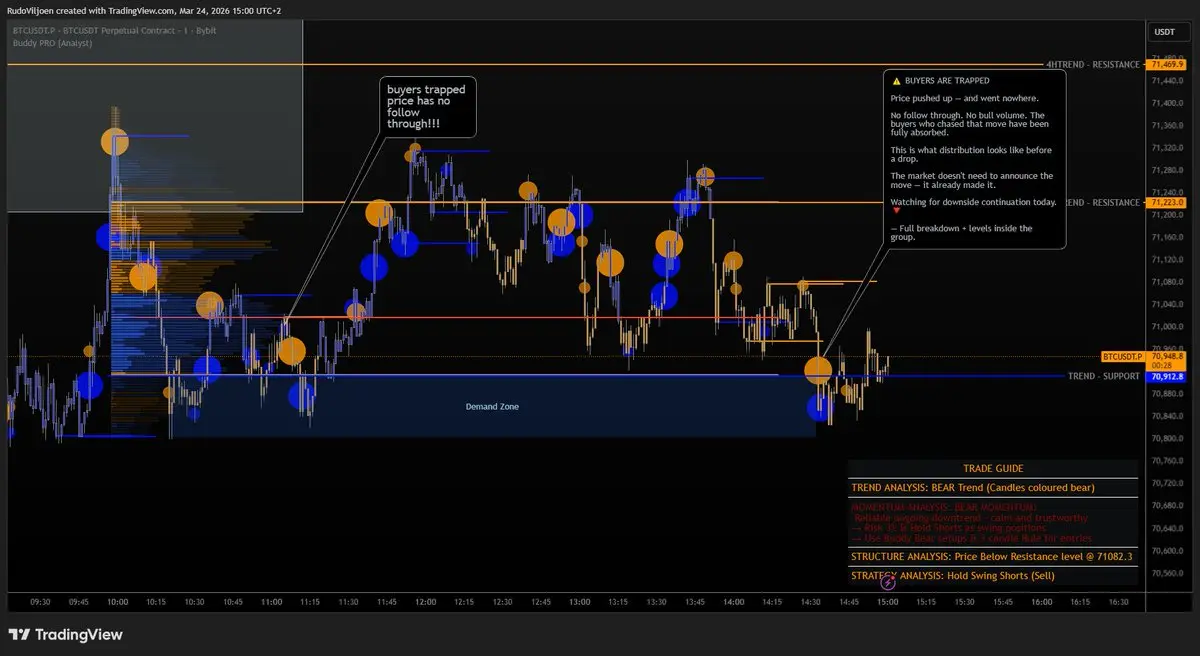Select the STRUCTURE ANALYSIS row

993,556
